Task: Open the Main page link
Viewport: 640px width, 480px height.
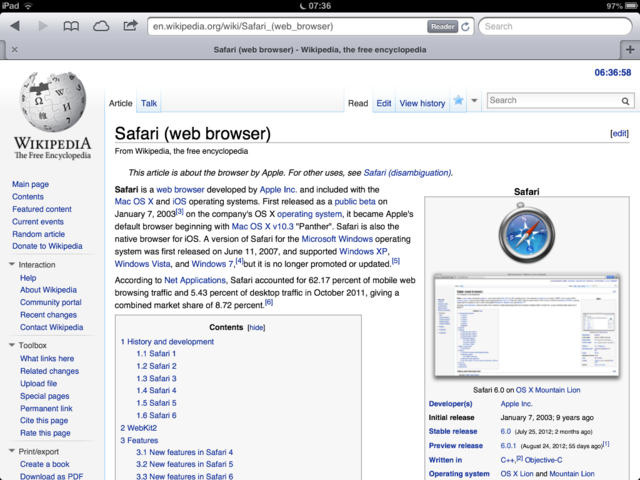Action: coord(30,184)
